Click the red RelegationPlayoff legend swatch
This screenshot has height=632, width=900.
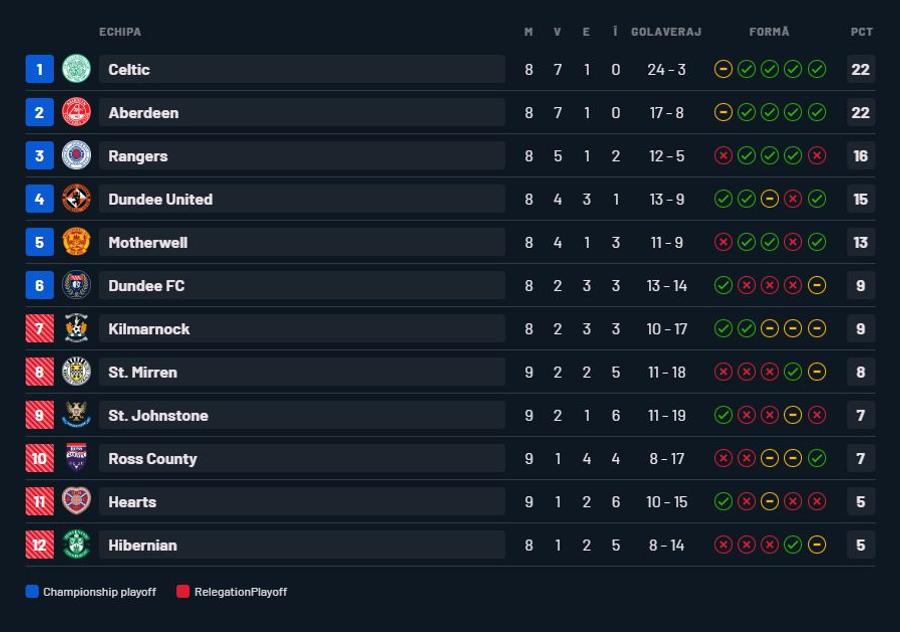pos(183,591)
